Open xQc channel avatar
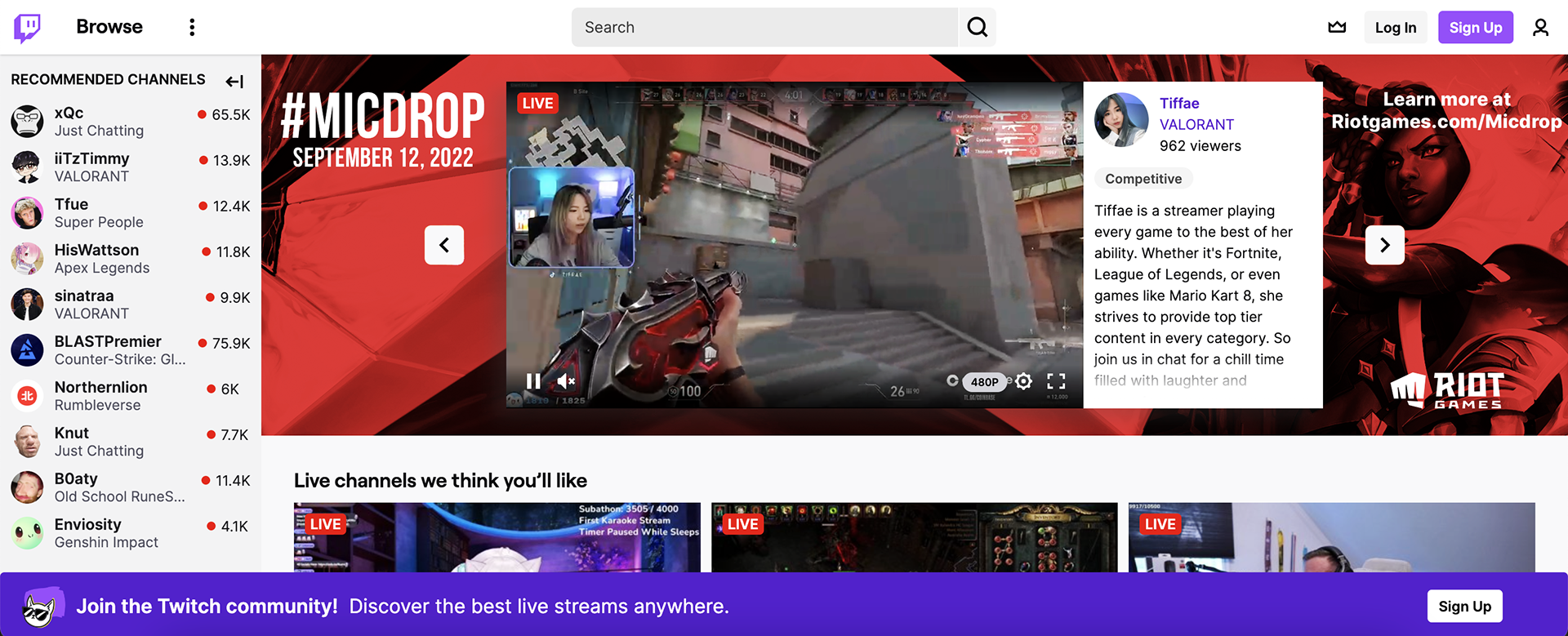The image size is (1568, 636). (27, 122)
